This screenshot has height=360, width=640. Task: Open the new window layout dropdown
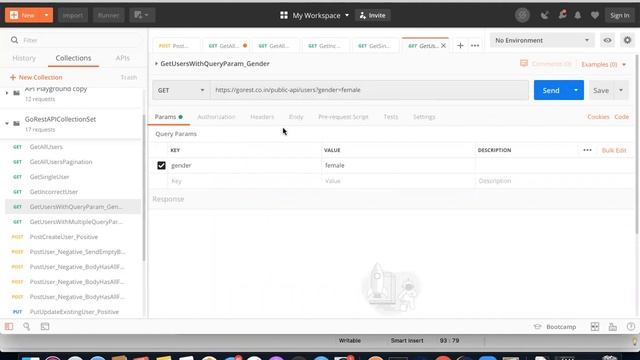click(142, 15)
